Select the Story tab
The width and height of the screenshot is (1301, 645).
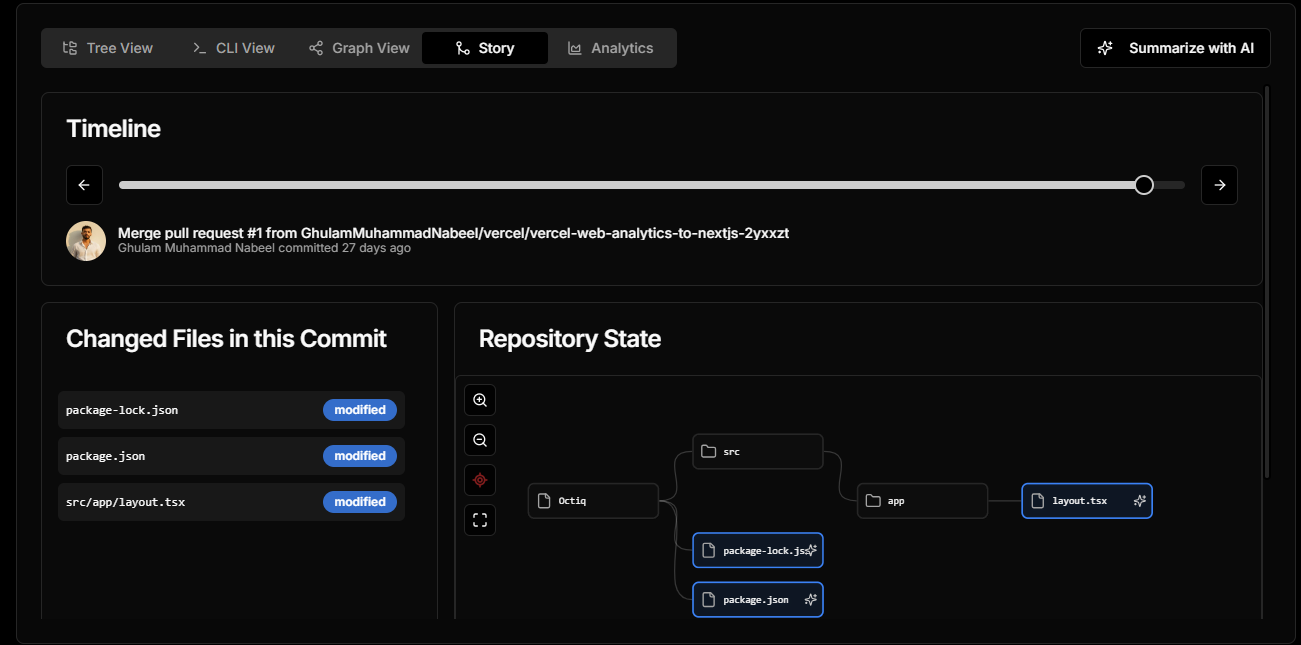coord(485,48)
